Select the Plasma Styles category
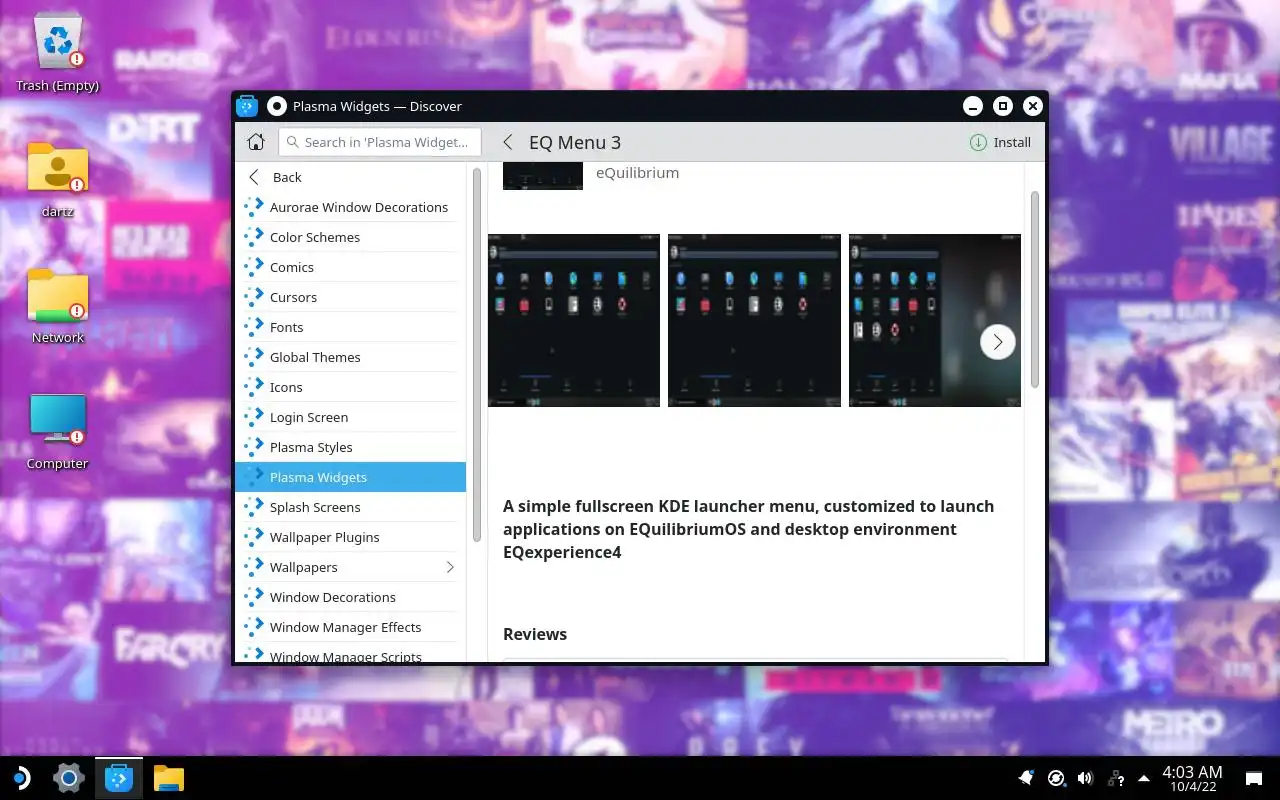1280x800 pixels. [x=351, y=447]
